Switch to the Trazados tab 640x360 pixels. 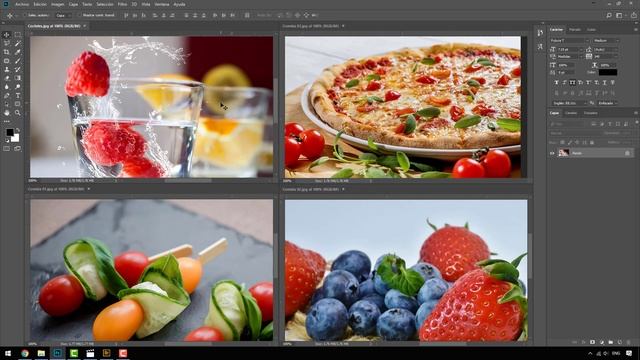click(591, 113)
